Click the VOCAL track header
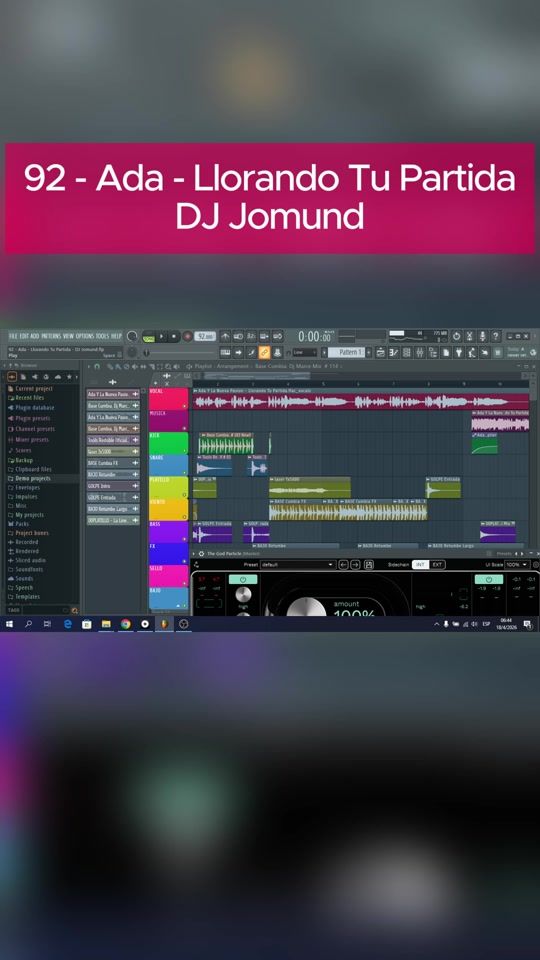This screenshot has width=540, height=960. [x=168, y=399]
